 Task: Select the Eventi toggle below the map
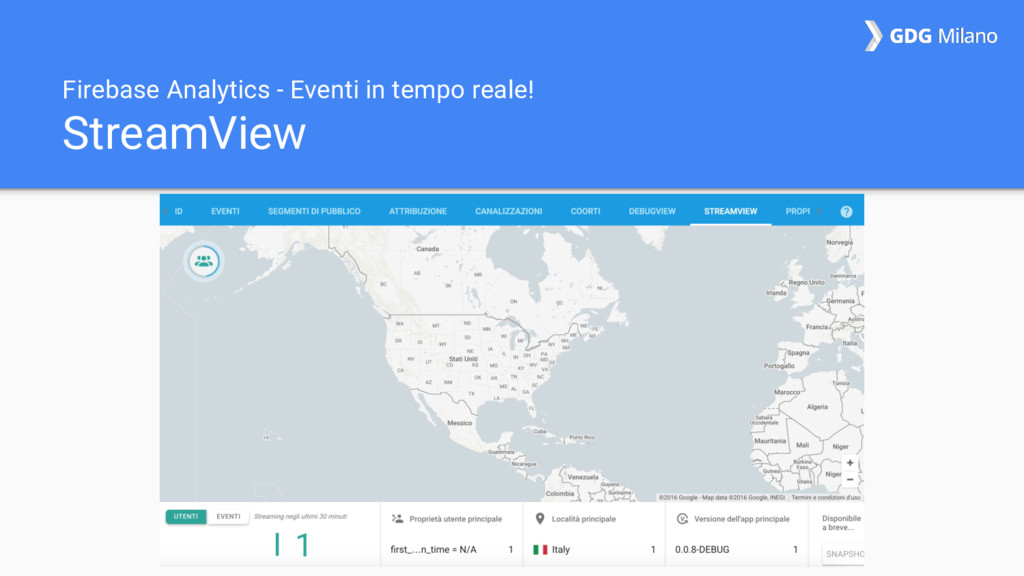[228, 517]
